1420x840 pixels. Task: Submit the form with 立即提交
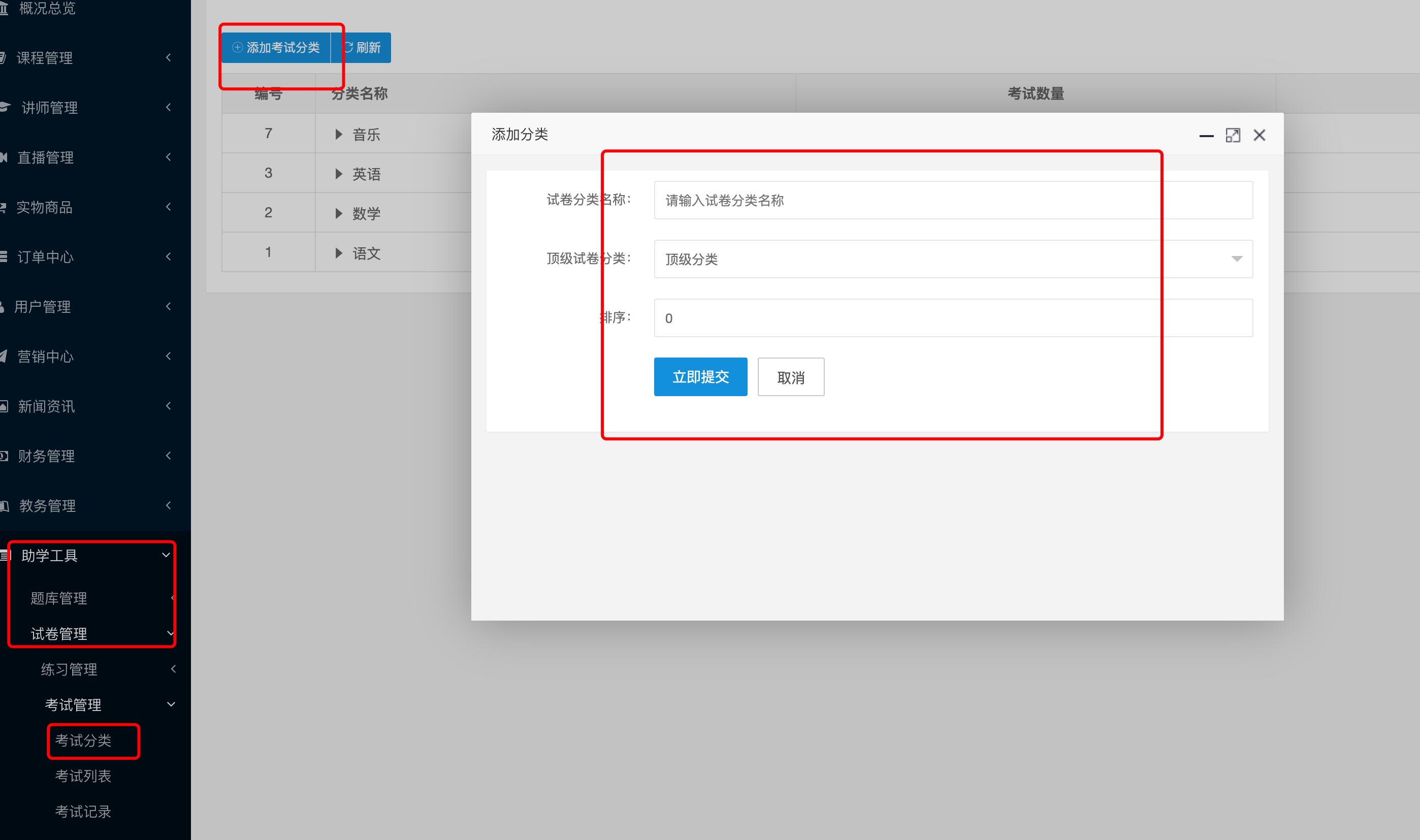701,377
